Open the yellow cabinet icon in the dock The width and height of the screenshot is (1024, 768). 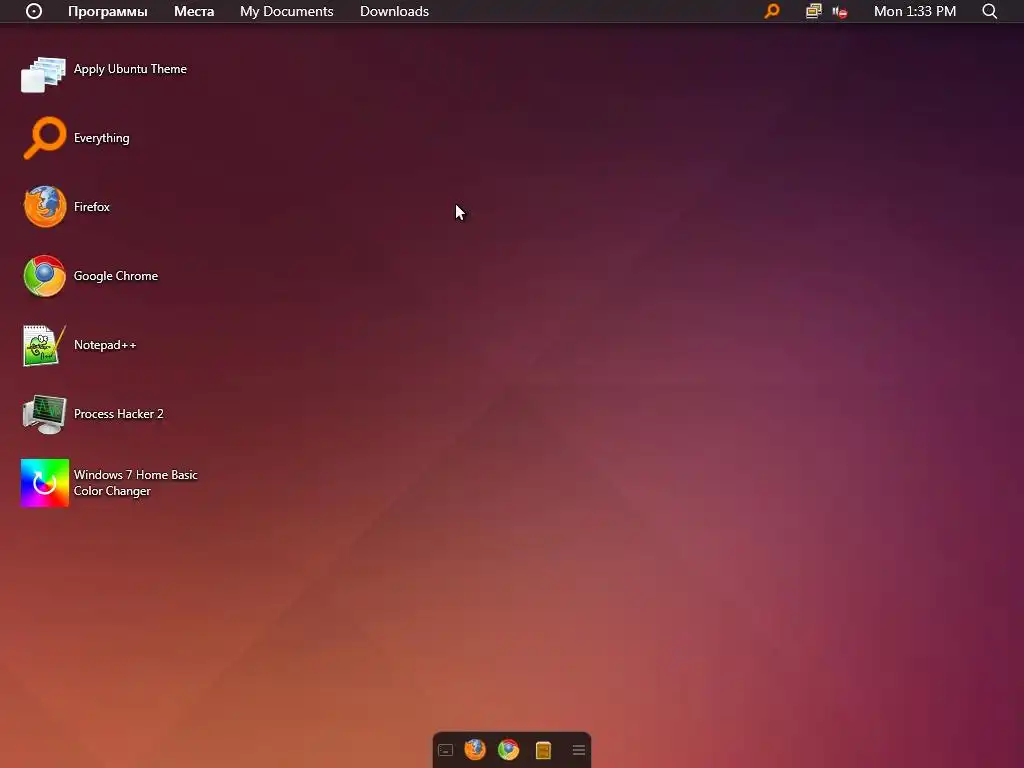[543, 750]
